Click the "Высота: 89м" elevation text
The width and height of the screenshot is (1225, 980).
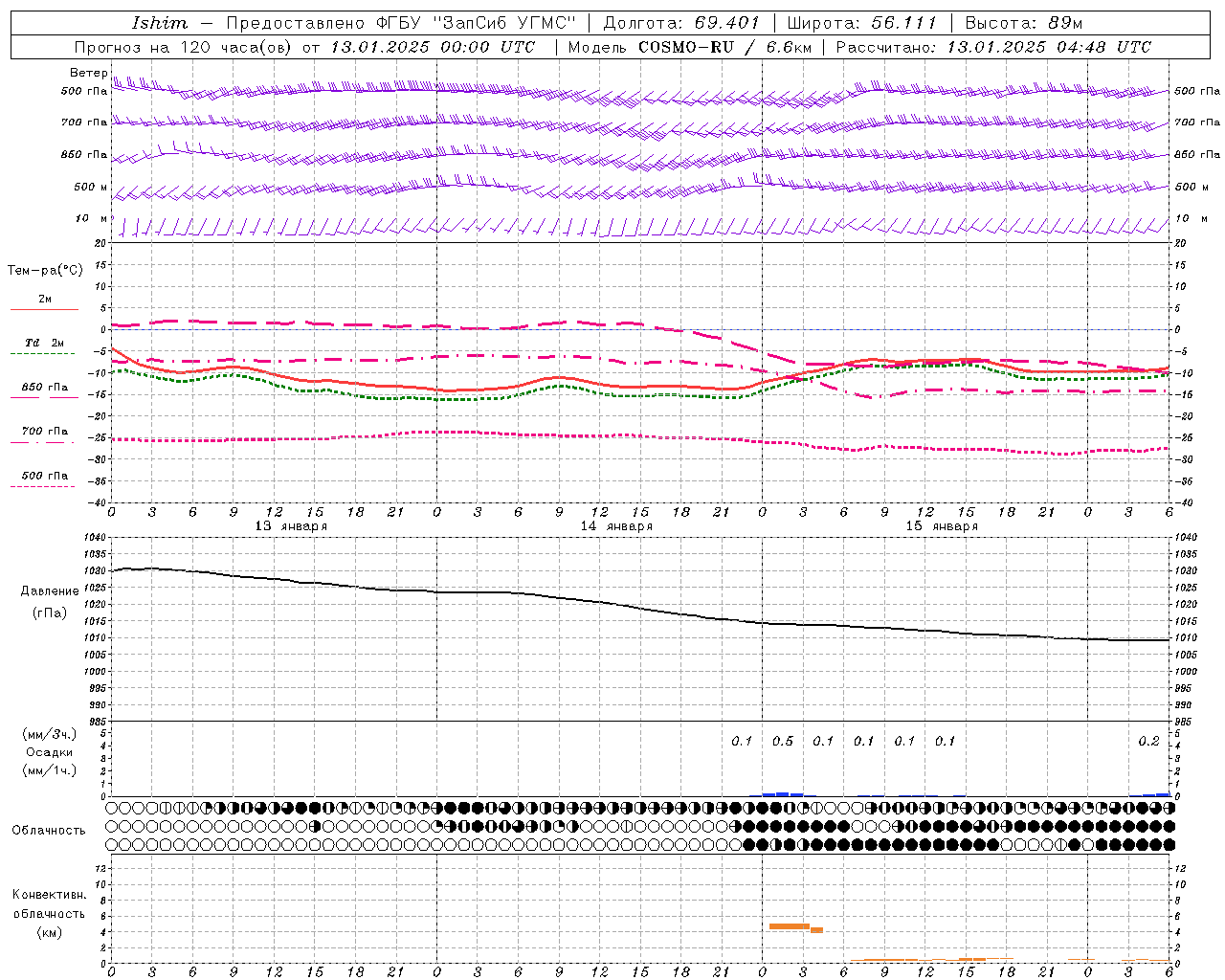1023,23
